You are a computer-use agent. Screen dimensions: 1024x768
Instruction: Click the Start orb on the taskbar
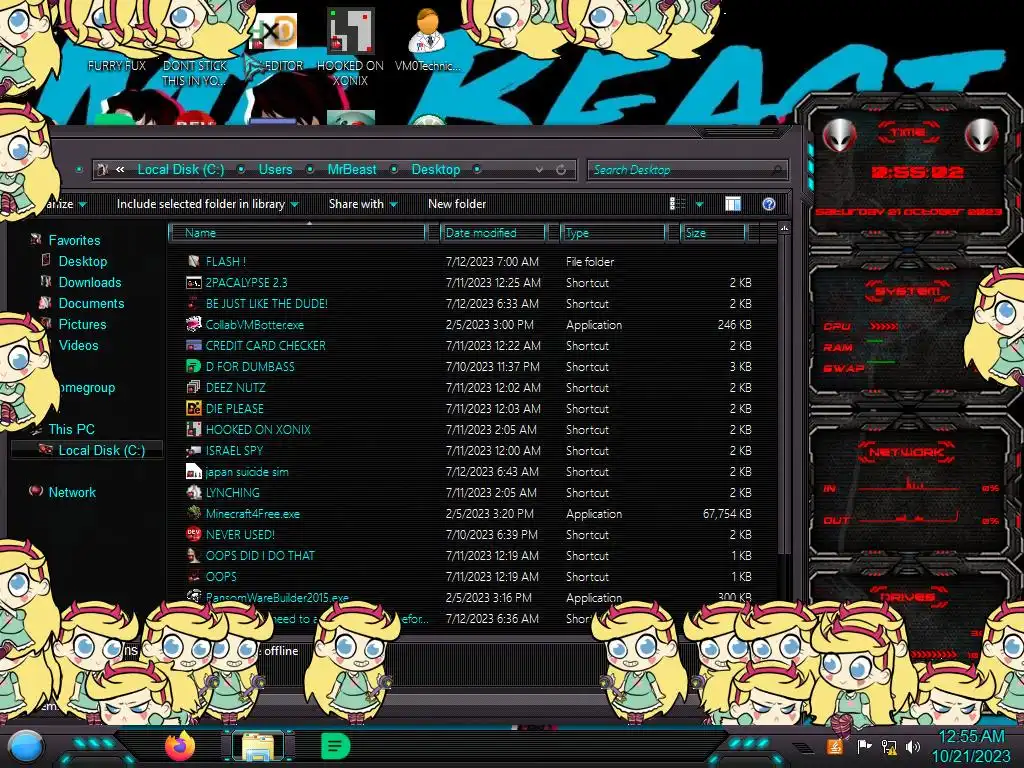click(24, 746)
